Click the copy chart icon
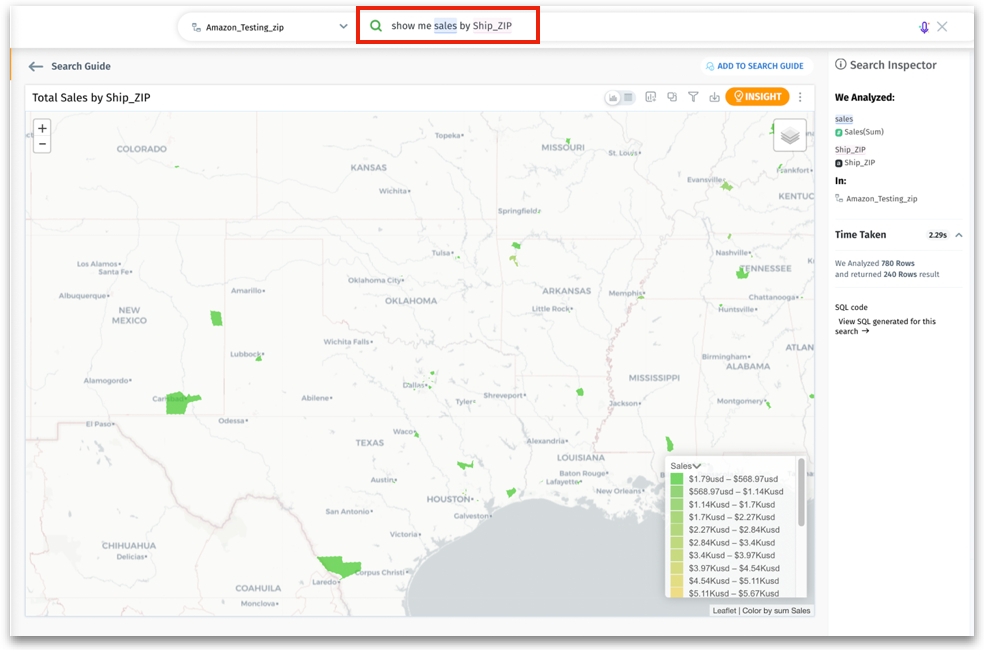 pos(672,97)
